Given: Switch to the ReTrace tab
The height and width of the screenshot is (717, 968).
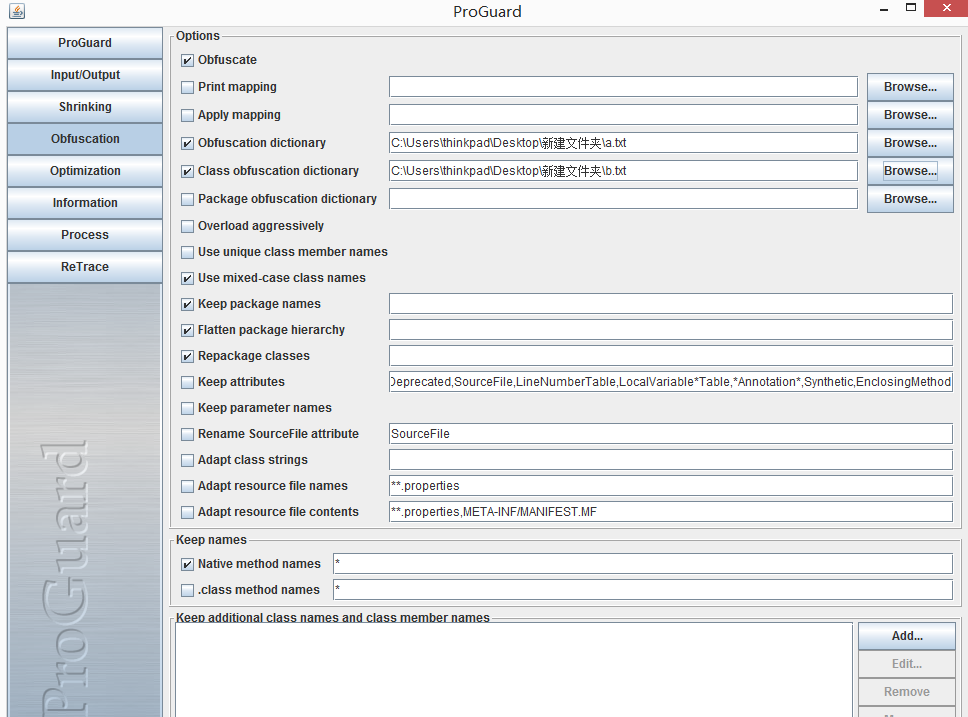Looking at the screenshot, I should [85, 267].
